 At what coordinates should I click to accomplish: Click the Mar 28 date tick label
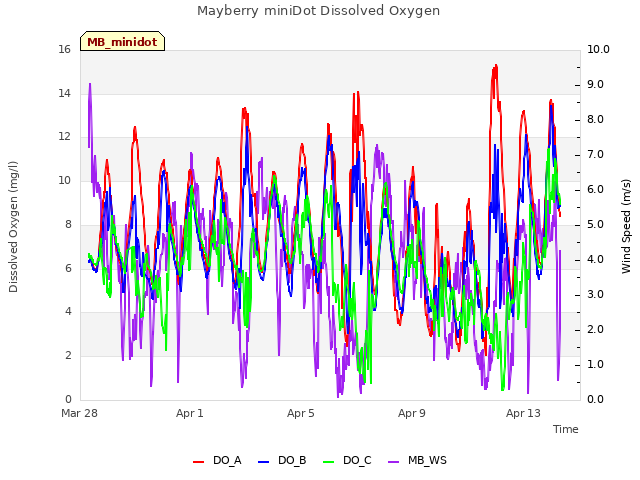[80, 413]
